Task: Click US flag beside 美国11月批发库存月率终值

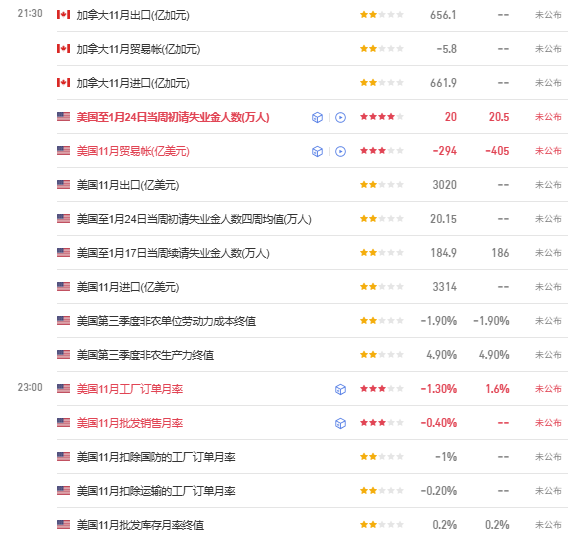Action: pyautogui.click(x=63, y=525)
